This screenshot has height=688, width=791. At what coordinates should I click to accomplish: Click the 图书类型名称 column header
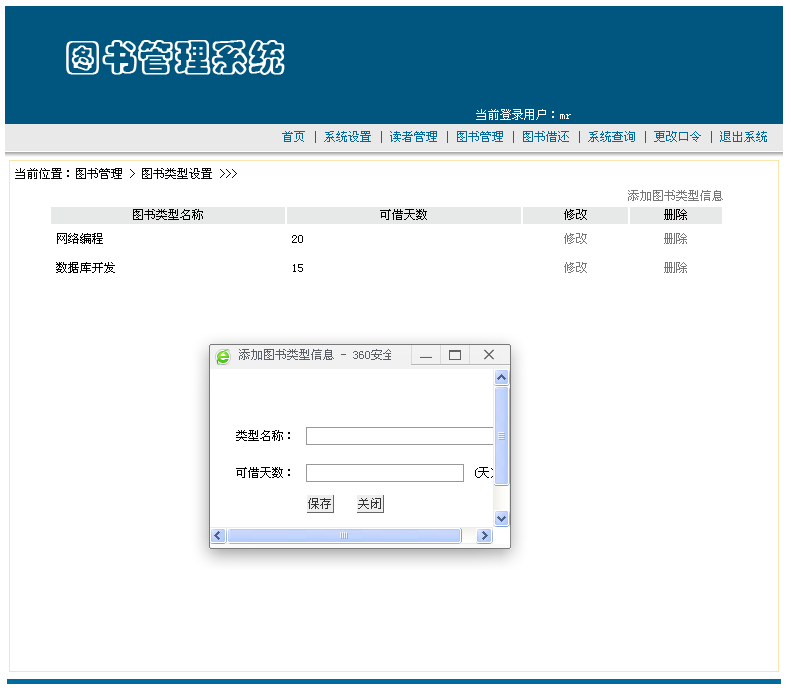(x=168, y=215)
